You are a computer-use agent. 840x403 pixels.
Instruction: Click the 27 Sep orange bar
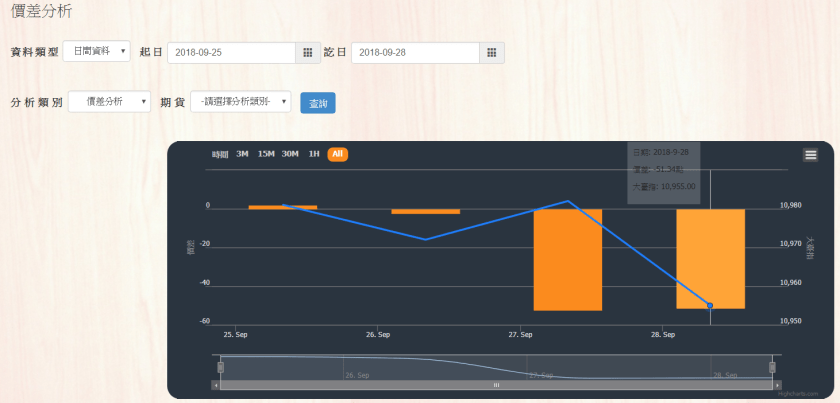[567, 260]
